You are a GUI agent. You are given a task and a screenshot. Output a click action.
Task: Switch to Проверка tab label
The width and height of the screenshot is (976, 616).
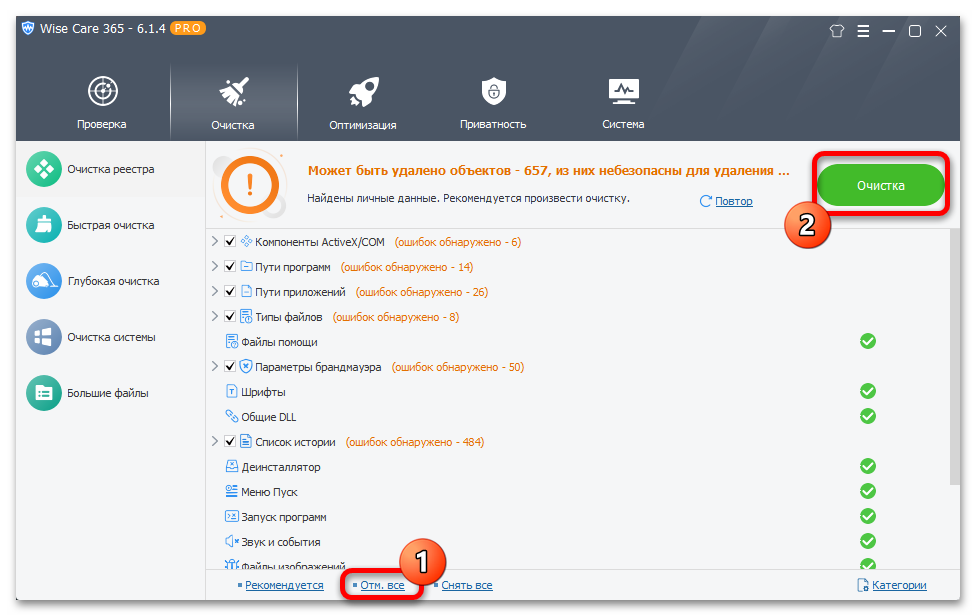[101, 124]
